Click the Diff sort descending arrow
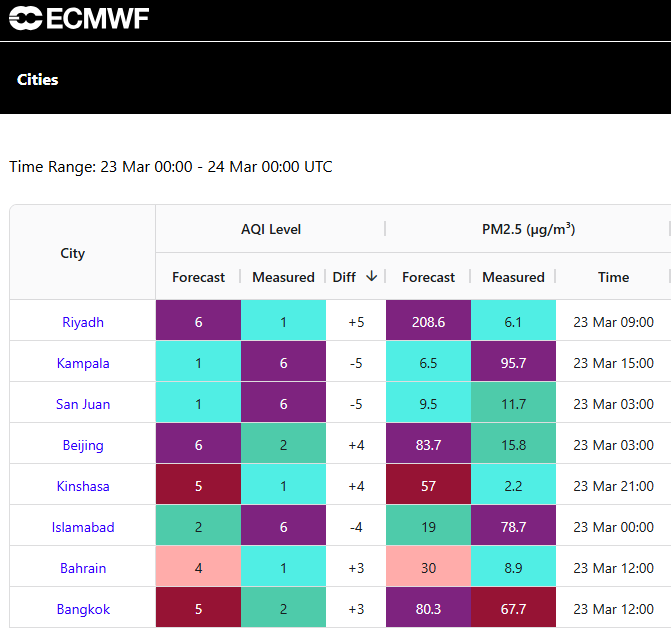The height and width of the screenshot is (628, 671). pos(372,277)
